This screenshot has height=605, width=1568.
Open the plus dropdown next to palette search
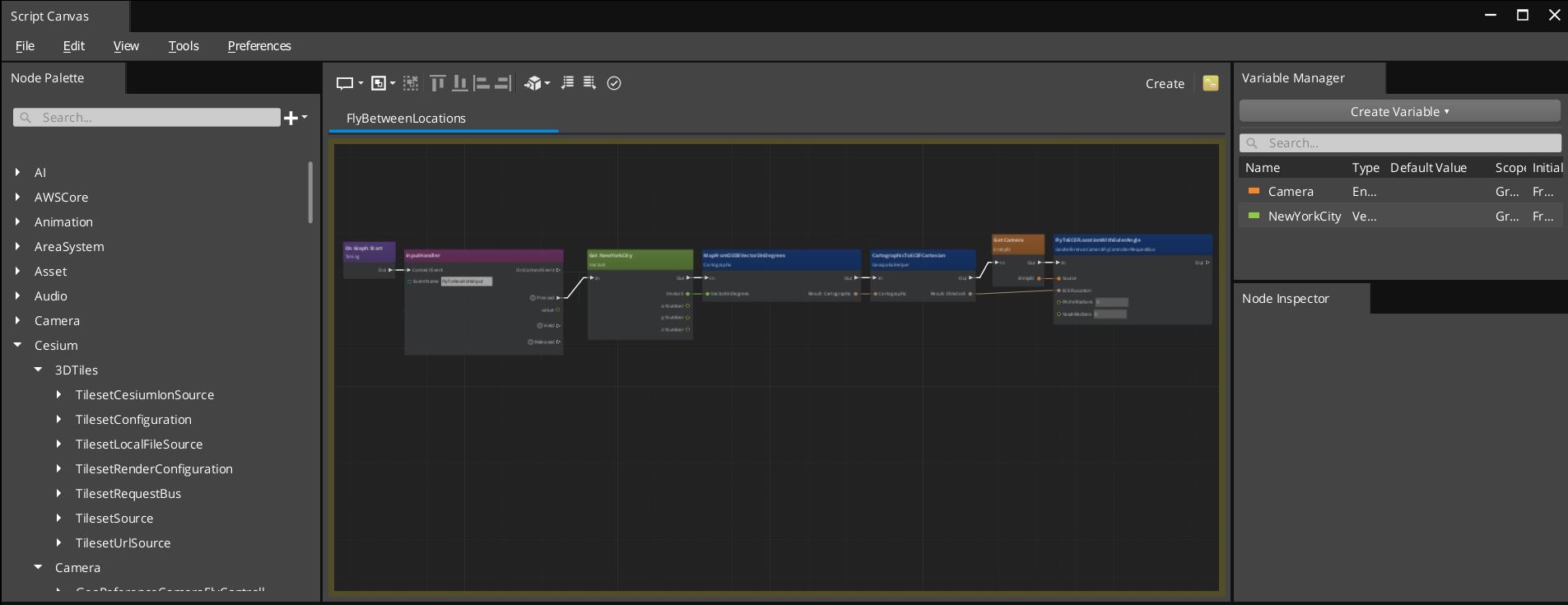pos(295,118)
